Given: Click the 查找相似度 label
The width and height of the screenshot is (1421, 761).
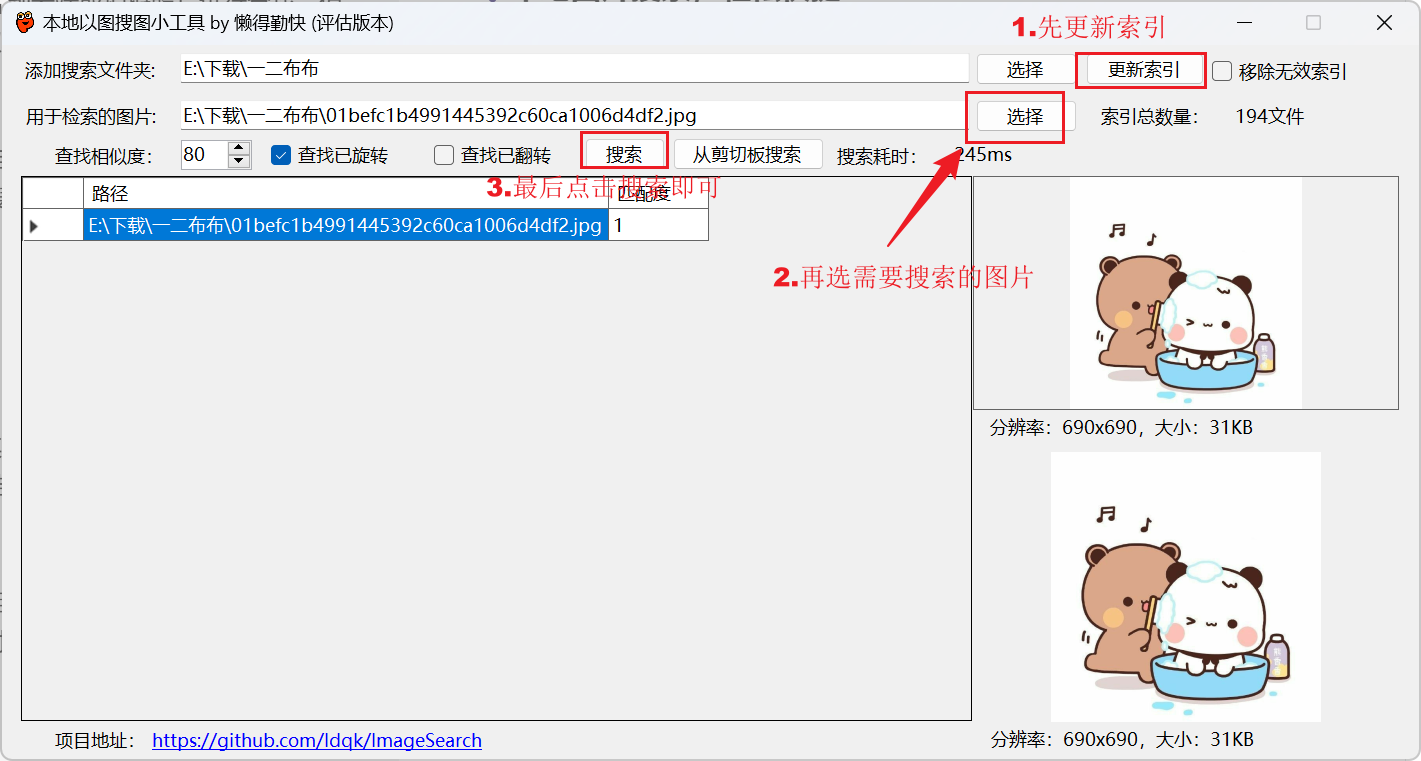Looking at the screenshot, I should 103,156.
